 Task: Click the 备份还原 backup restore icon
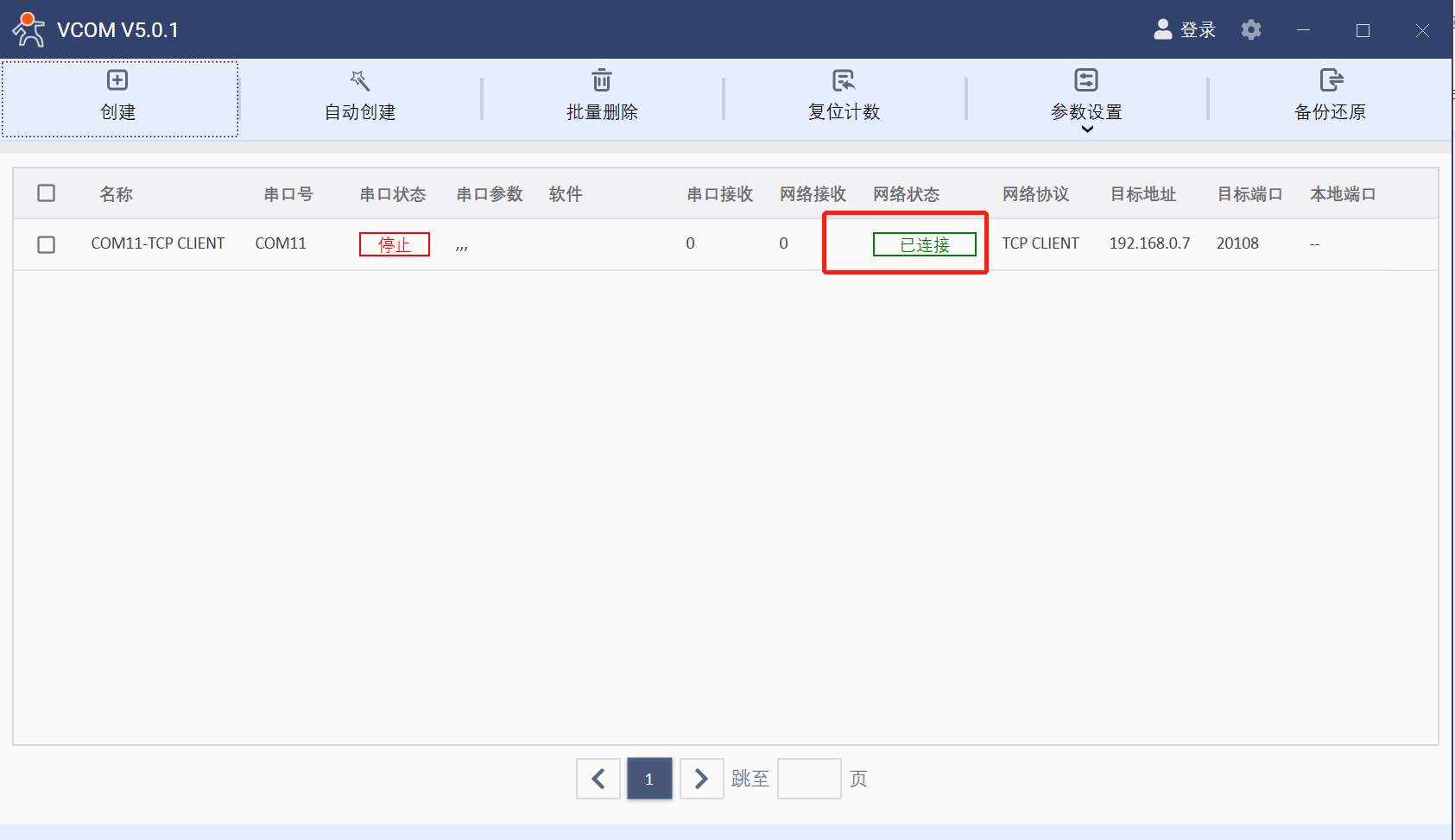tap(1331, 80)
